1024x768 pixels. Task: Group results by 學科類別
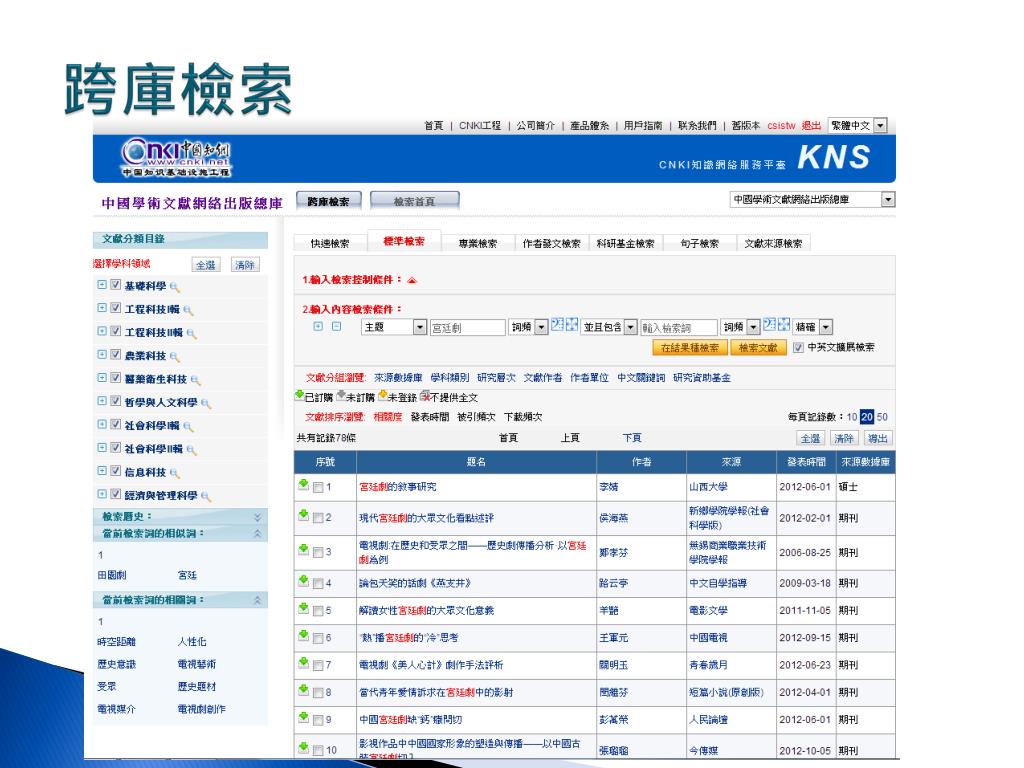(449, 377)
